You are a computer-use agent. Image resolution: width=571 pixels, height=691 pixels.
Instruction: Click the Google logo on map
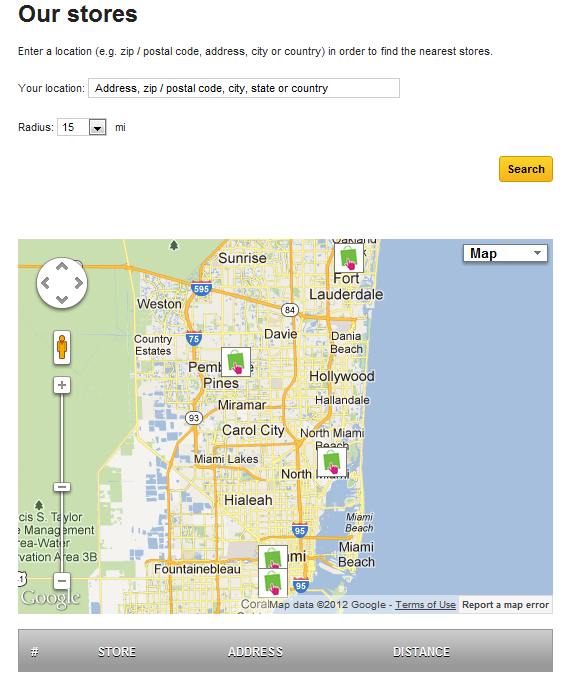pos(50,598)
